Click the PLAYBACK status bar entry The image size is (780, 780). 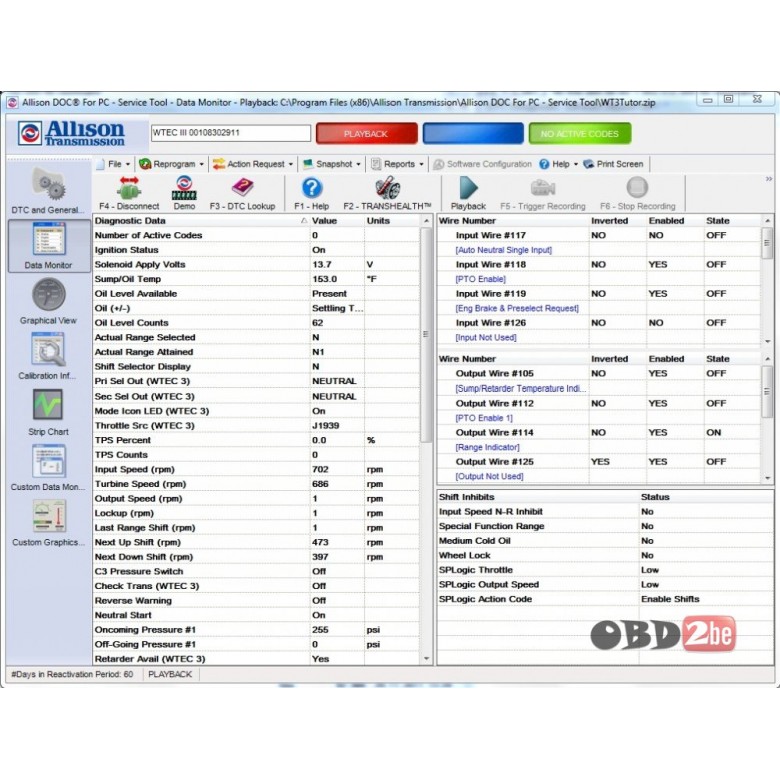click(170, 675)
